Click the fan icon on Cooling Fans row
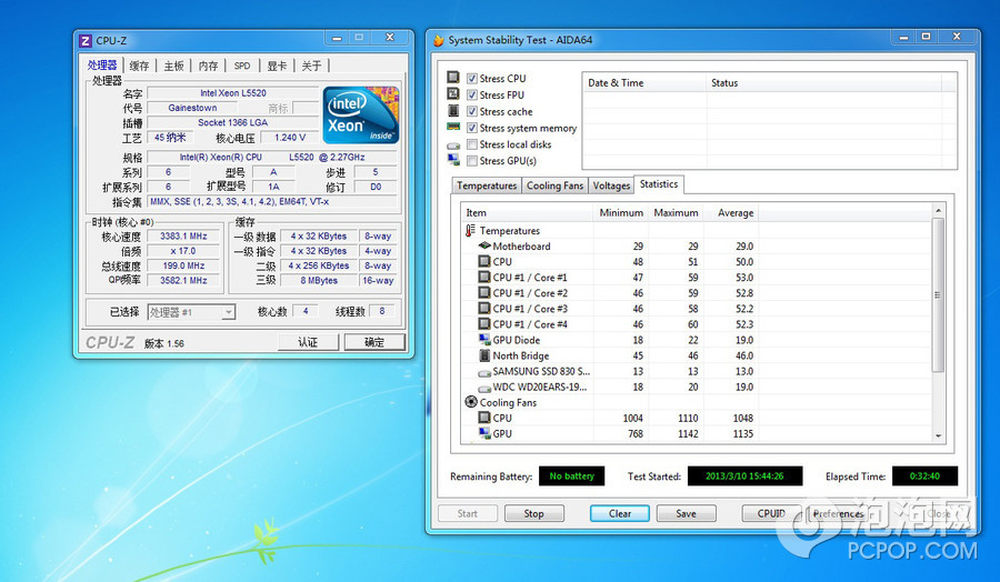This screenshot has height=582, width=1000. (471, 402)
